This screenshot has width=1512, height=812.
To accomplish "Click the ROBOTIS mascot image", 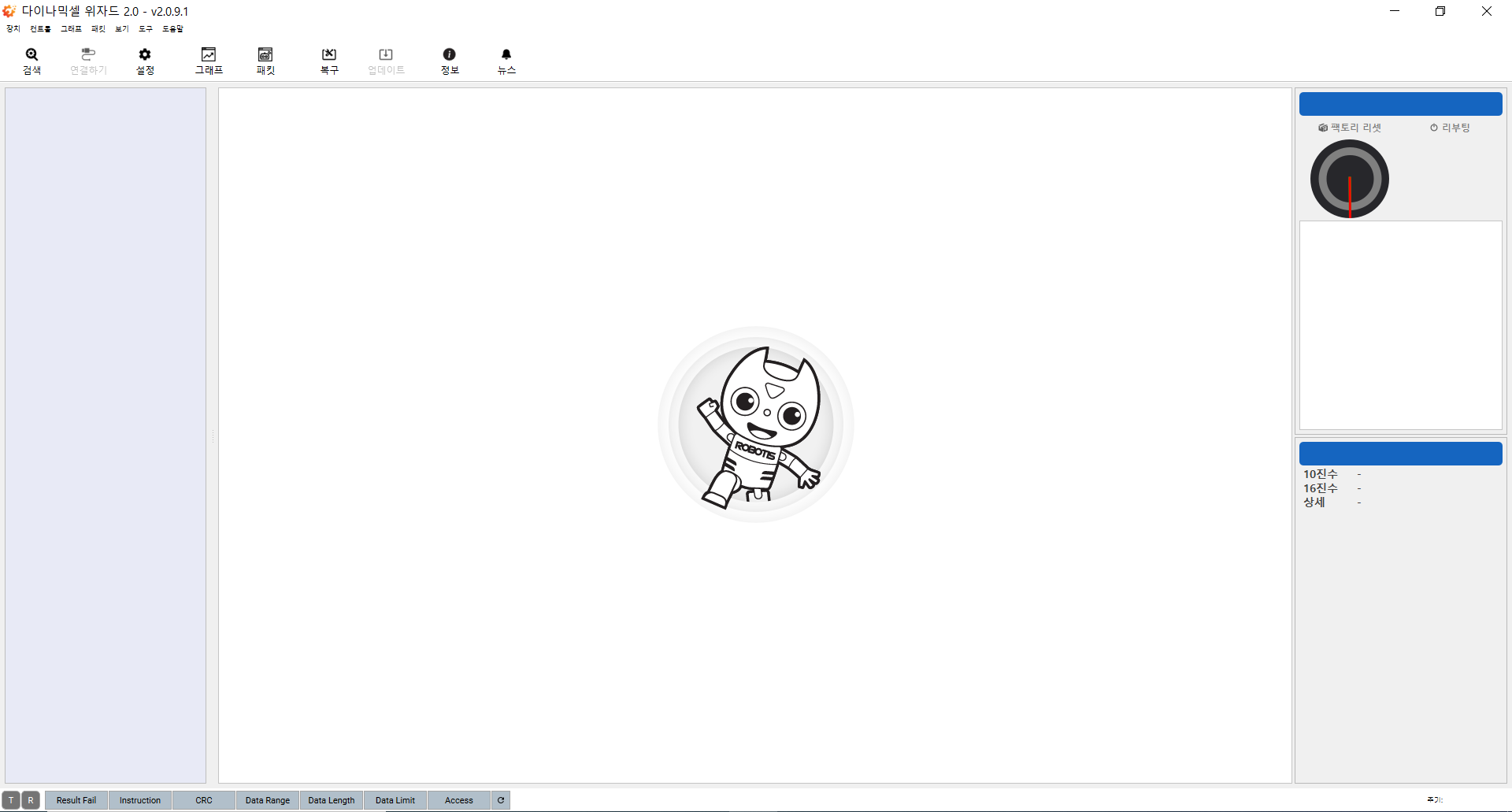I will point(756,425).
